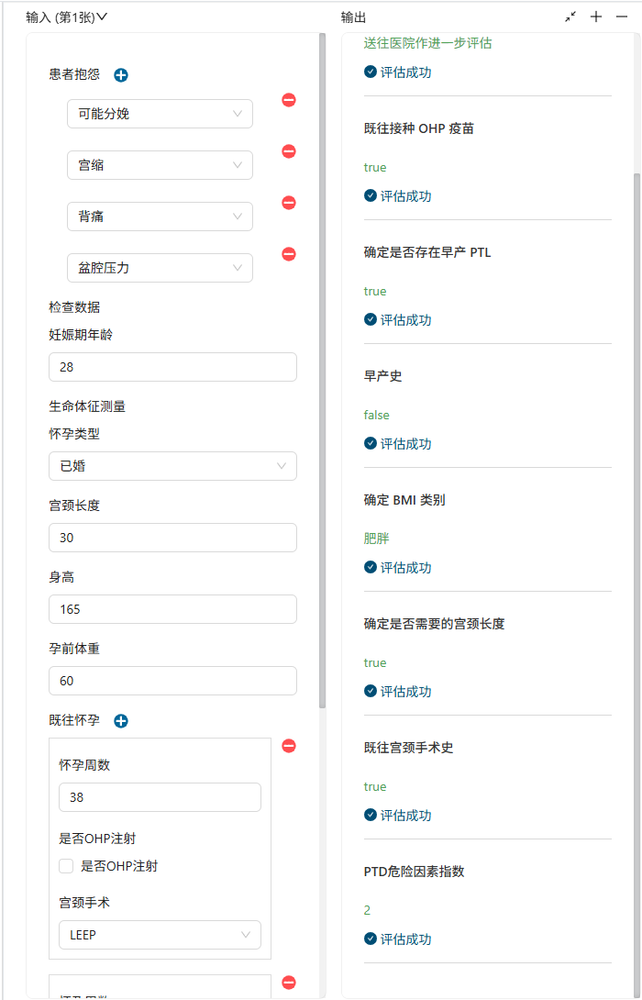Delete the 背痛 complaint row

289,203
